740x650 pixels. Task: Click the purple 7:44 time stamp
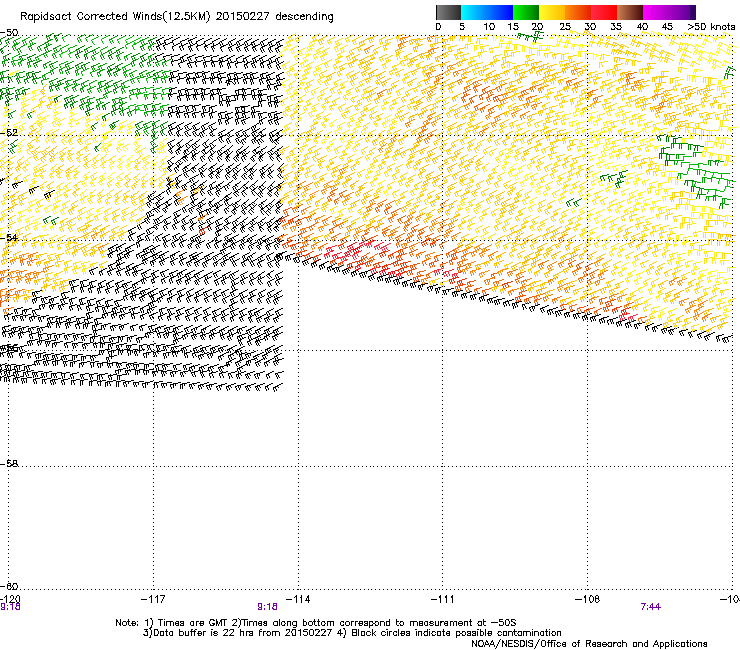tap(650, 607)
